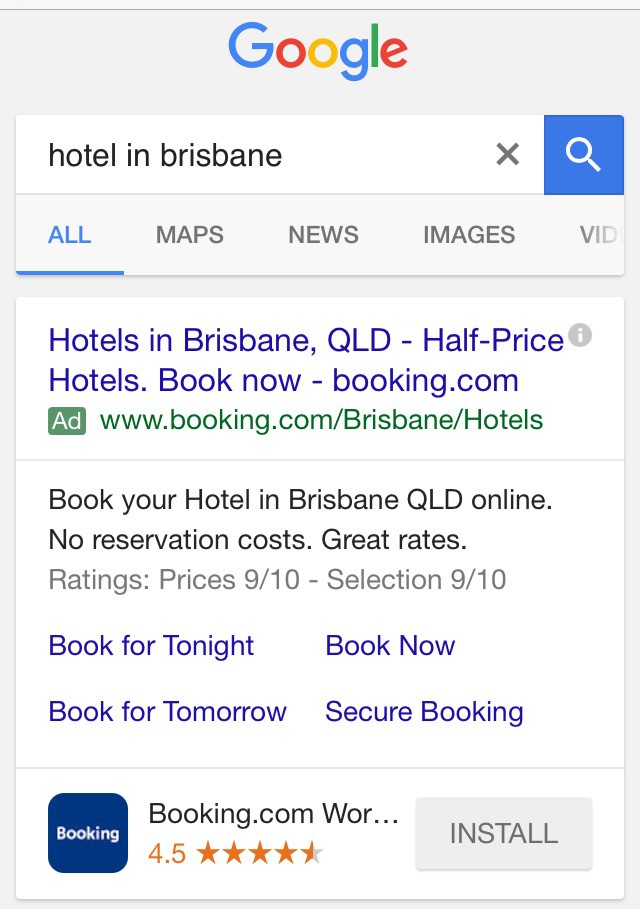Click the blue search magnifier button
The image size is (640, 909).
pyautogui.click(x=583, y=155)
